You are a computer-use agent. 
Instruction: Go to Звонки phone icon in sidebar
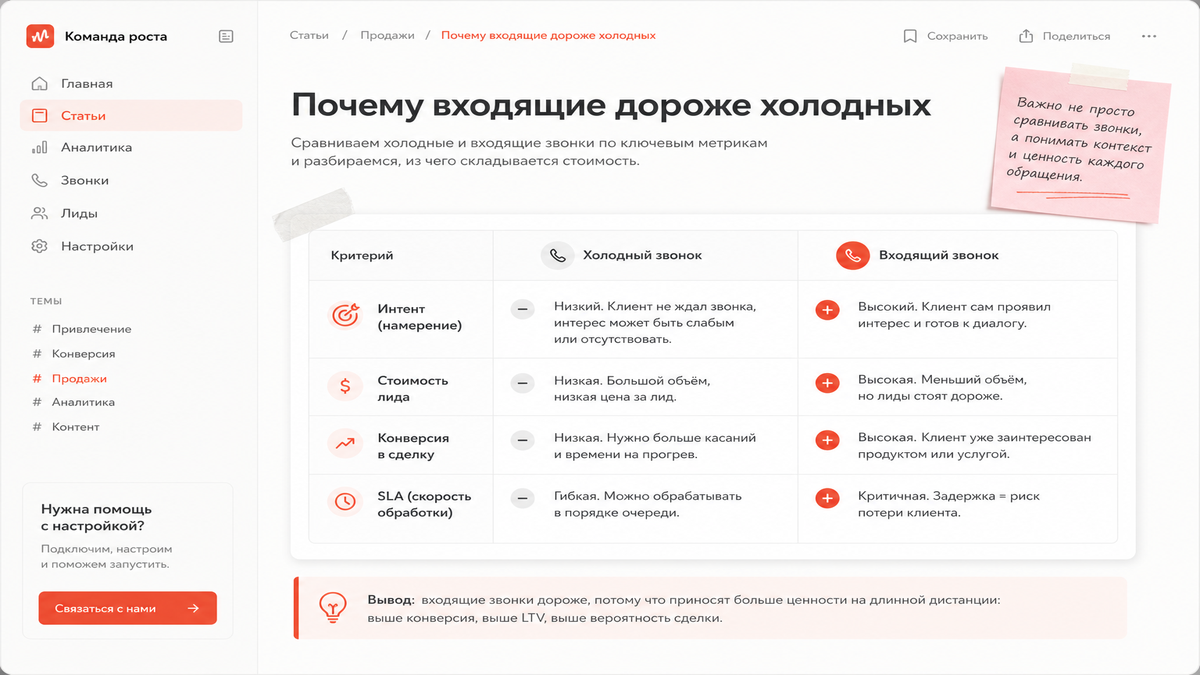click(x=40, y=181)
